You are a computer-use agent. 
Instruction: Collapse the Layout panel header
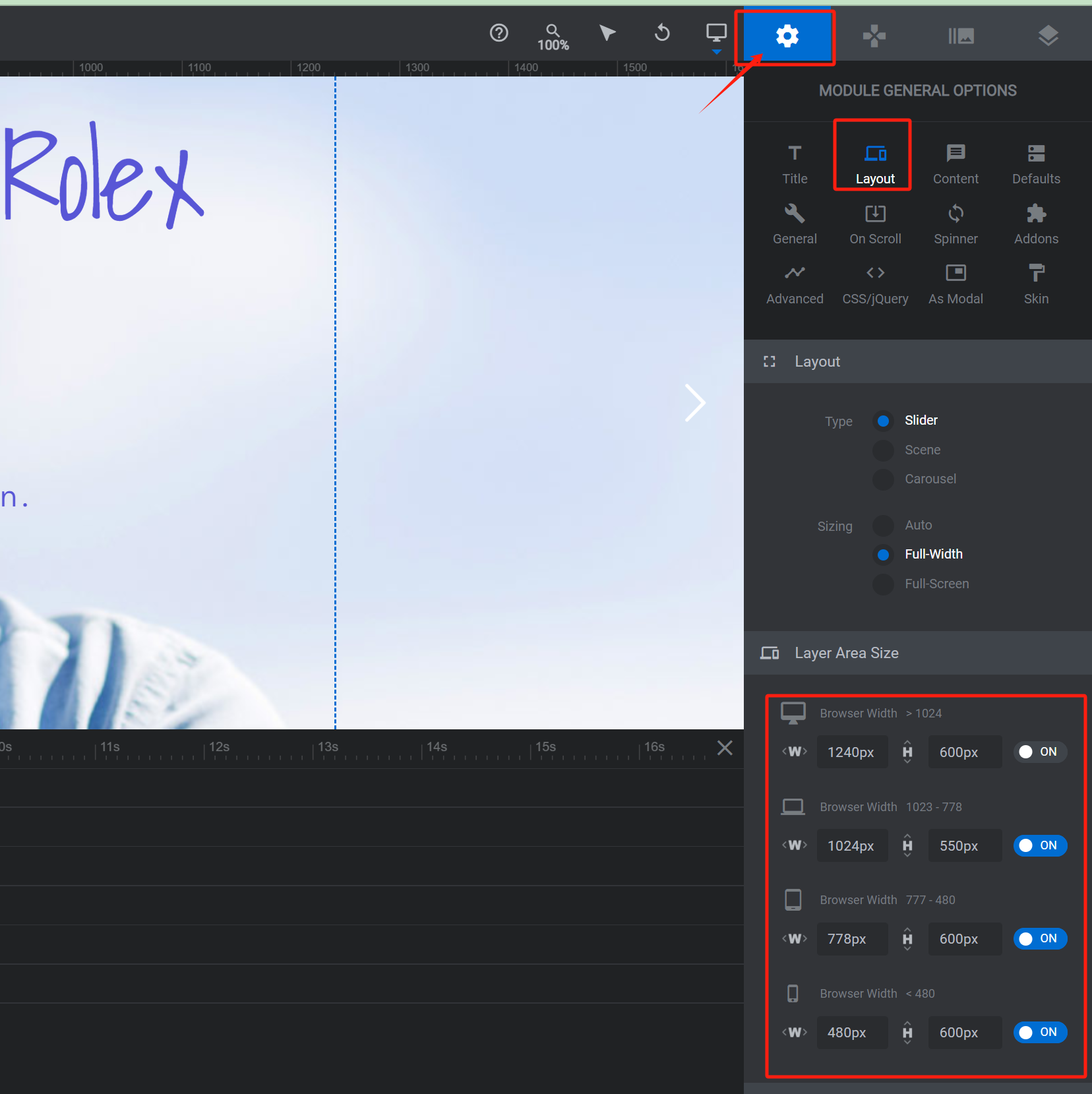917,361
